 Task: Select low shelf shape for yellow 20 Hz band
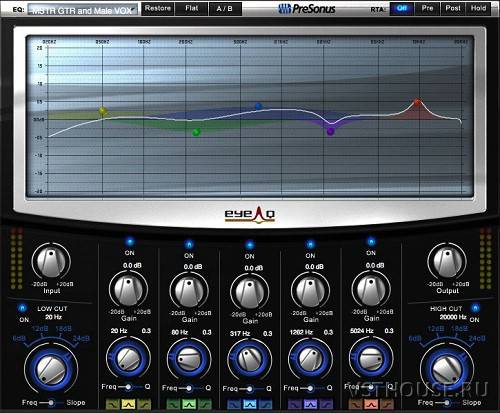112,404
